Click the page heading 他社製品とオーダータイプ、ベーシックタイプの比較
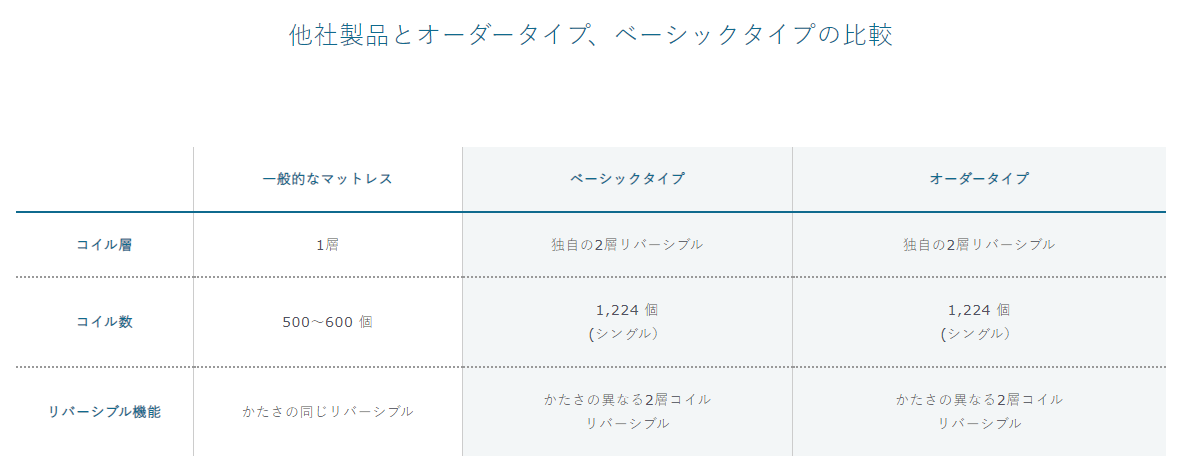Image resolution: width=1183 pixels, height=456 pixels. pos(590,36)
